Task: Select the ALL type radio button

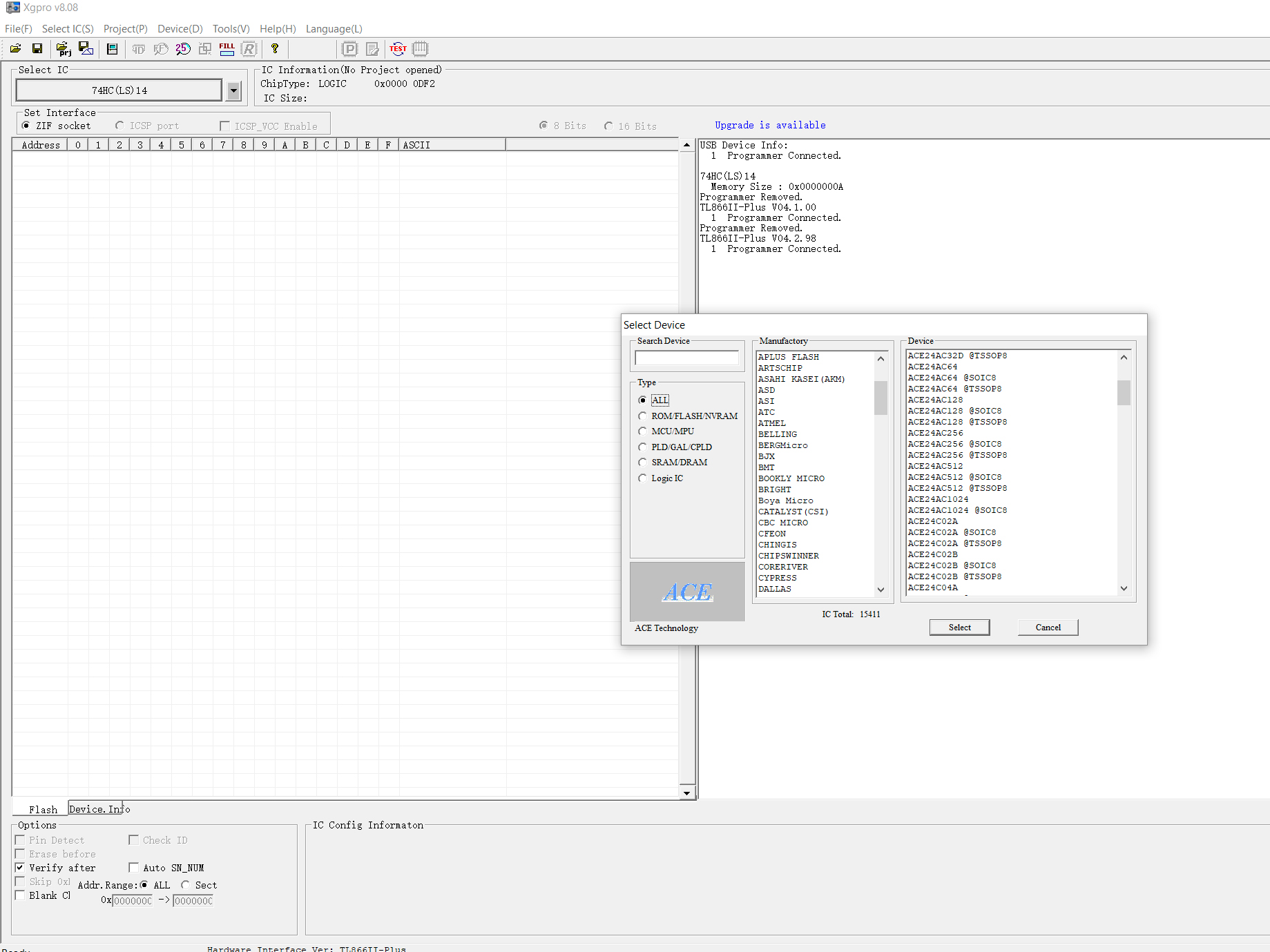Action: click(x=643, y=400)
